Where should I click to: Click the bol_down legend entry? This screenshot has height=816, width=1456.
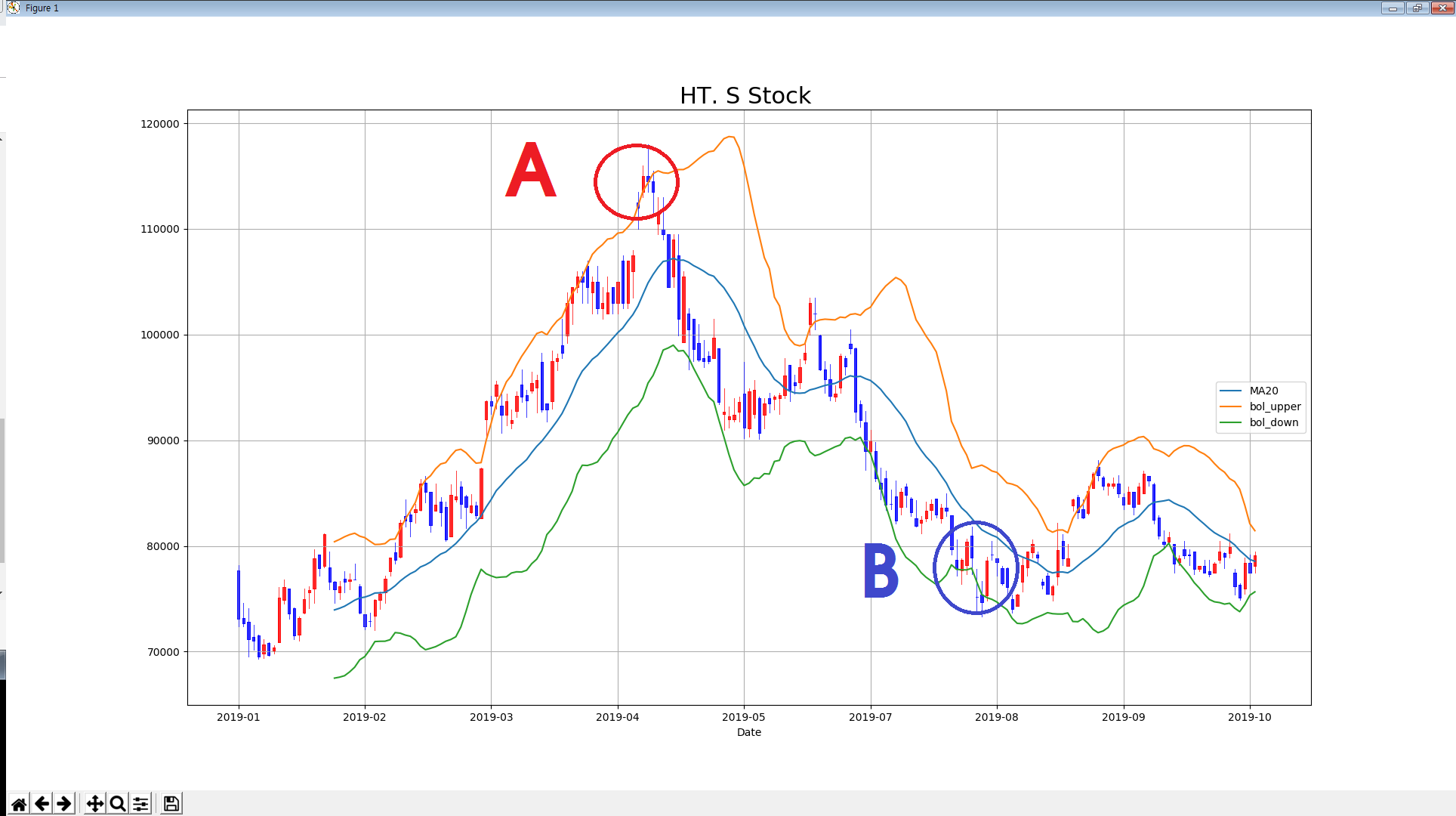1273,422
